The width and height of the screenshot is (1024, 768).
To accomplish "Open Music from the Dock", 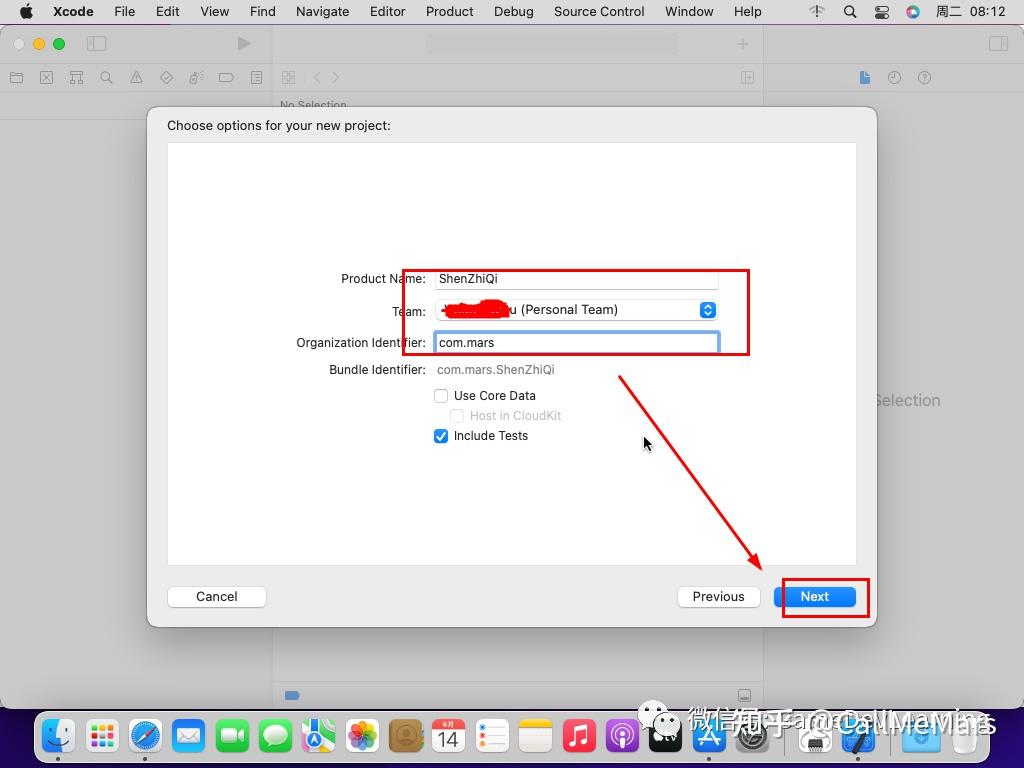I will pos(579,736).
